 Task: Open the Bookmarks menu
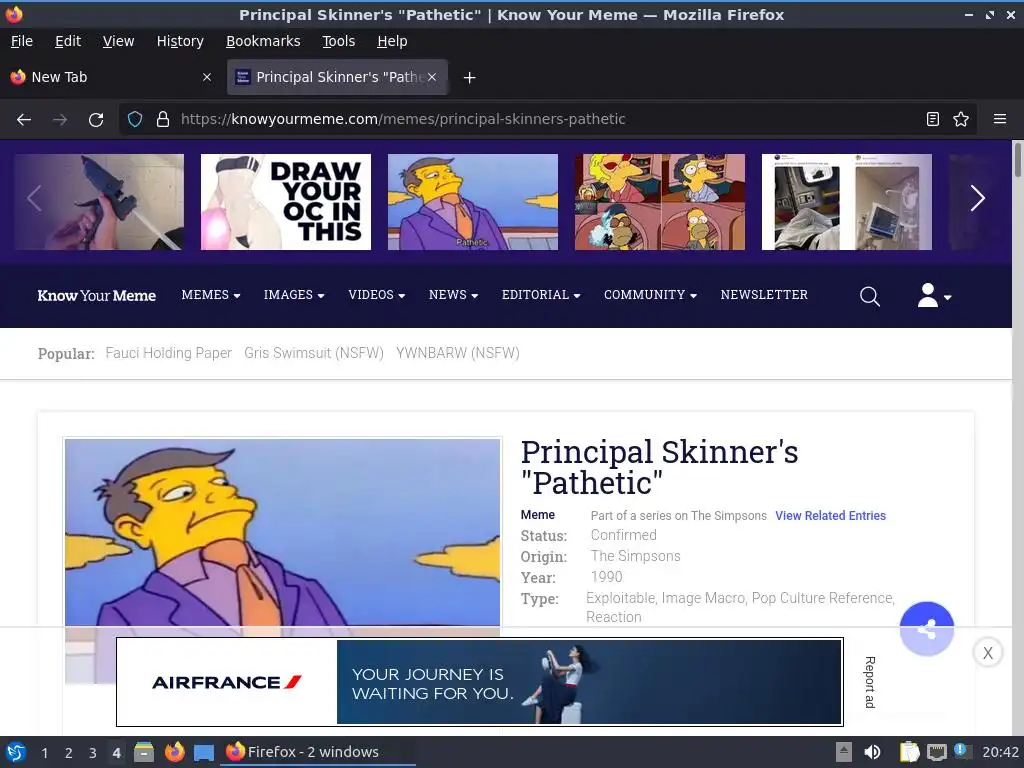pyautogui.click(x=263, y=41)
